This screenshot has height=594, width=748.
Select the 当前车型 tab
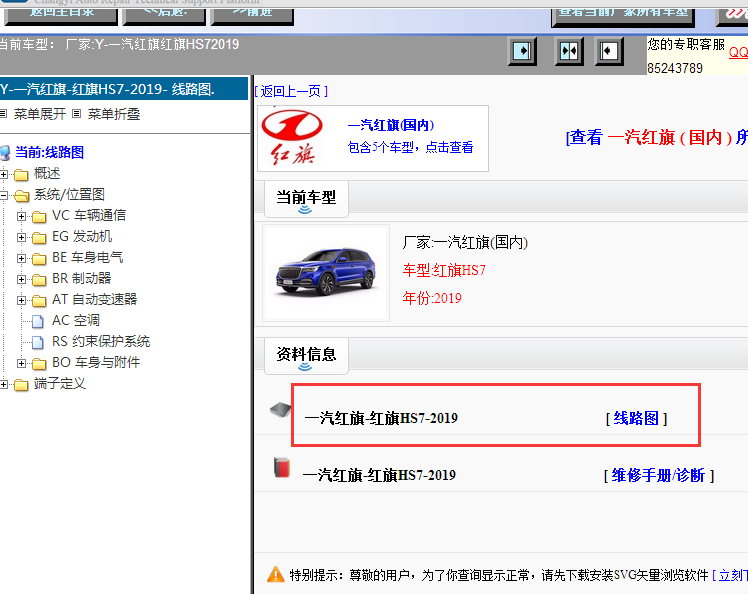tap(306, 198)
